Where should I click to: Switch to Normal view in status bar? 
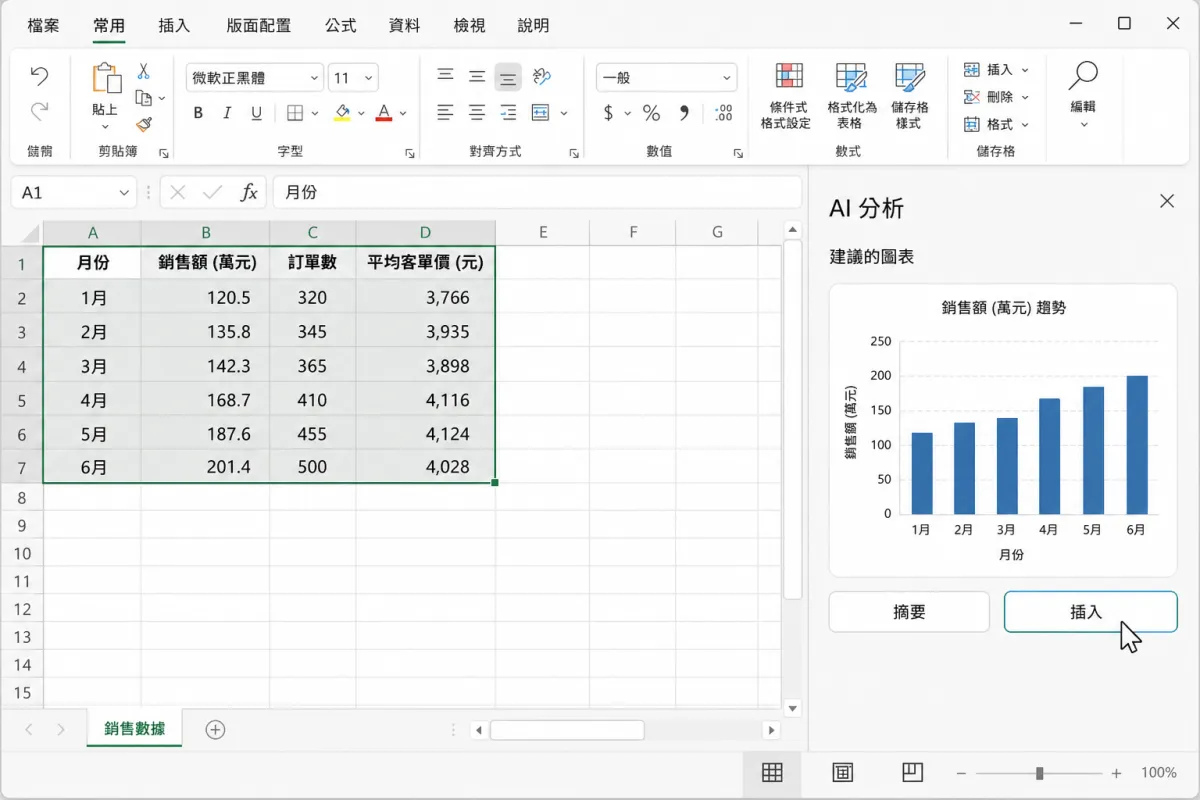point(771,773)
